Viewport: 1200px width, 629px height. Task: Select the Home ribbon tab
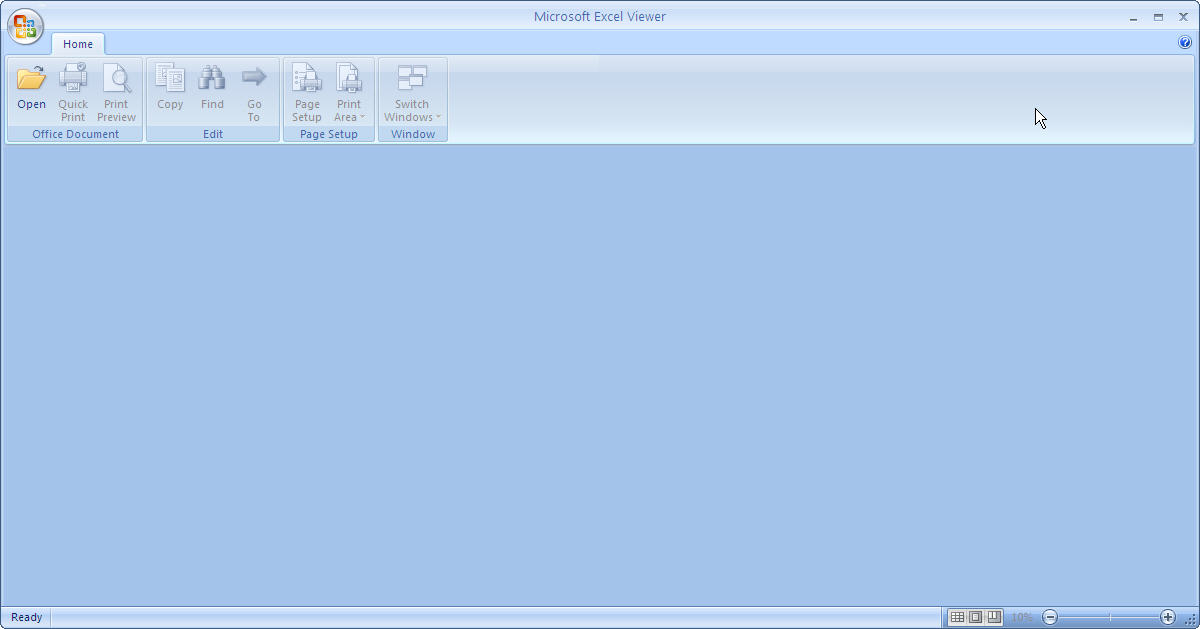[x=78, y=44]
